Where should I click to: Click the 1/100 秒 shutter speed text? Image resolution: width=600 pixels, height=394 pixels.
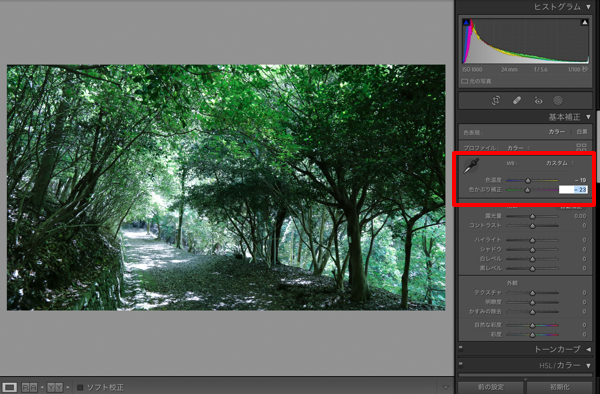(x=578, y=70)
